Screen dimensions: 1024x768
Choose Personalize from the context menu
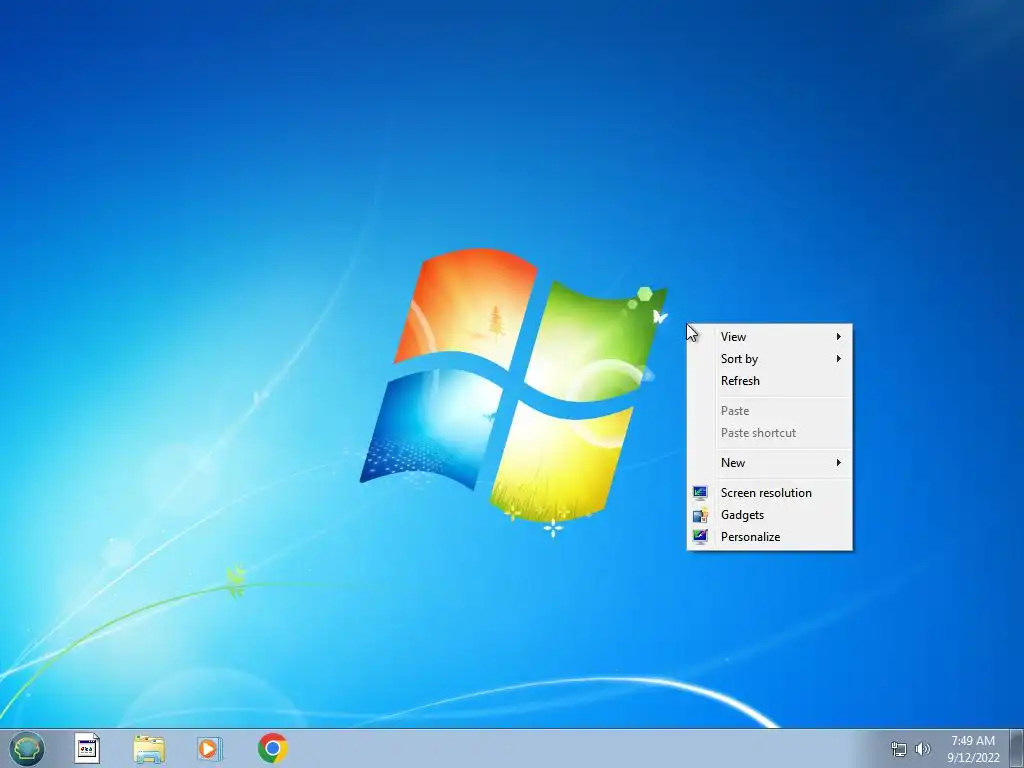coord(769,537)
